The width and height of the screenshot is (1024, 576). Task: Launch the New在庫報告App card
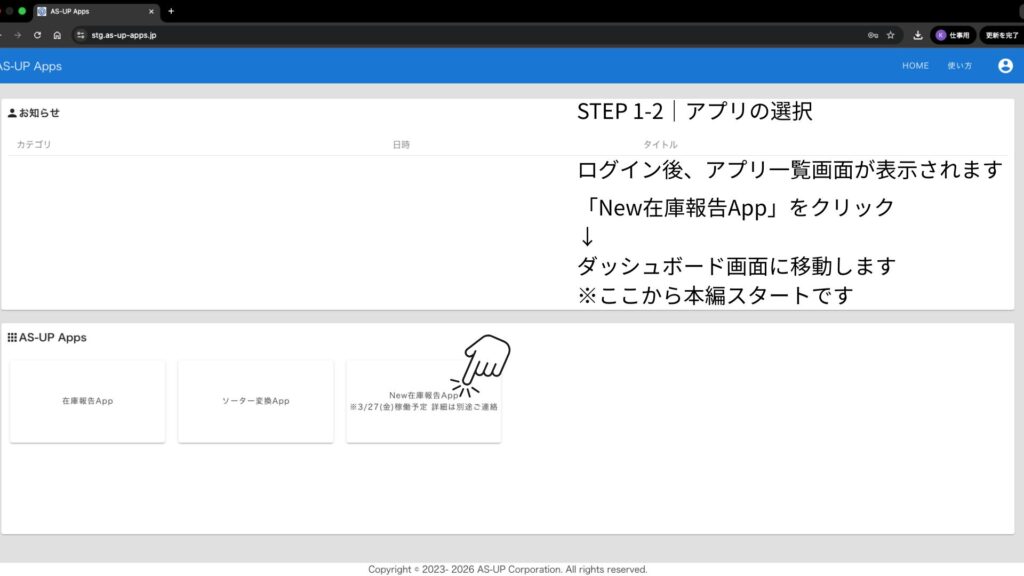[x=423, y=401]
